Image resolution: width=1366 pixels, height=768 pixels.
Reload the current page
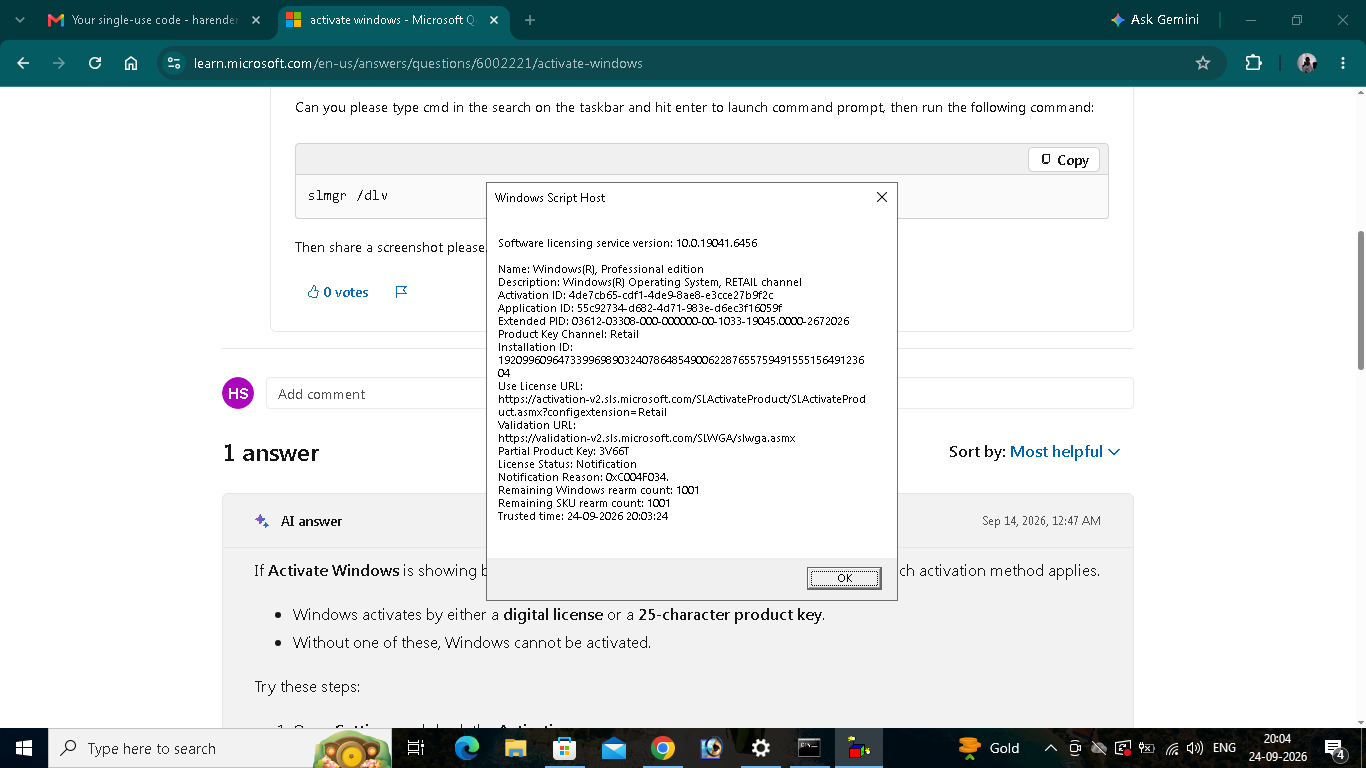(95, 63)
